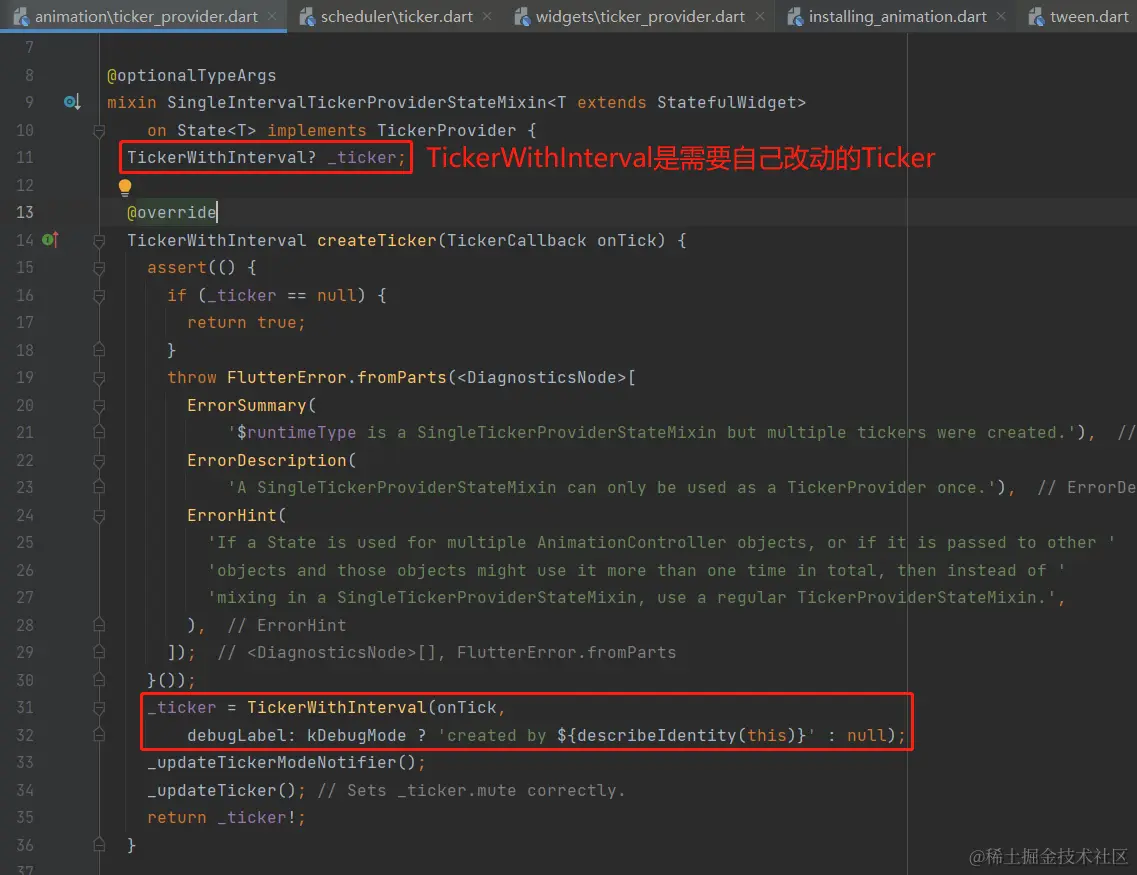Click 'return true;' on line 17
The image size is (1137, 875).
(247, 323)
